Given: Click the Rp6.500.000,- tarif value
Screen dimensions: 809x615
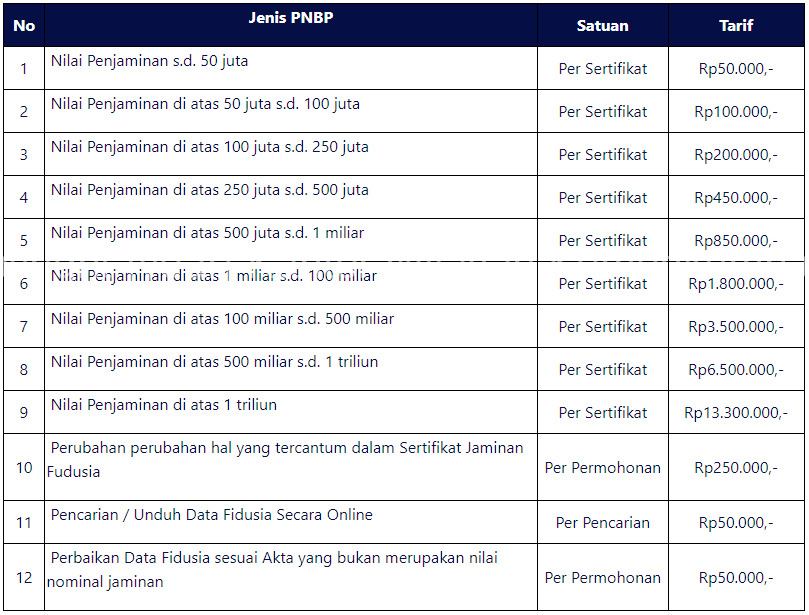Looking at the screenshot, I should (736, 370).
